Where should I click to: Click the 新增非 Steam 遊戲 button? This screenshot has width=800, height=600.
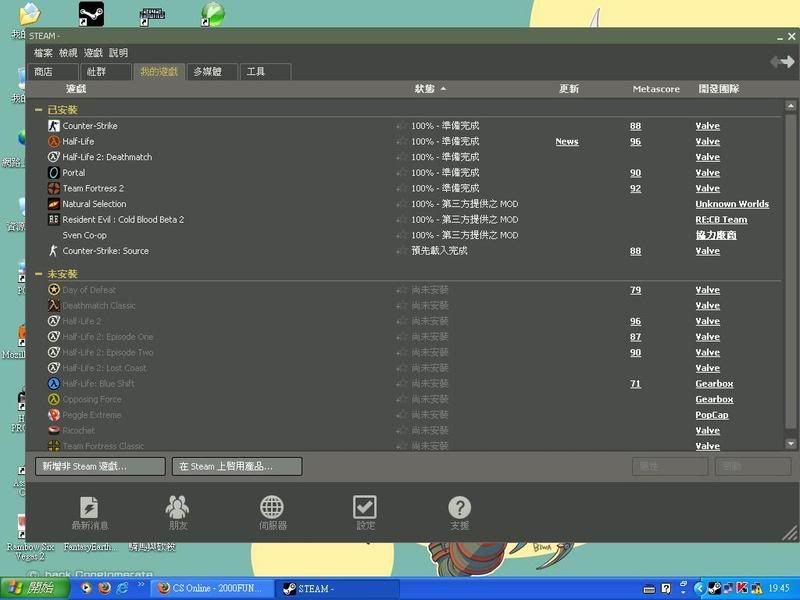tap(100, 467)
